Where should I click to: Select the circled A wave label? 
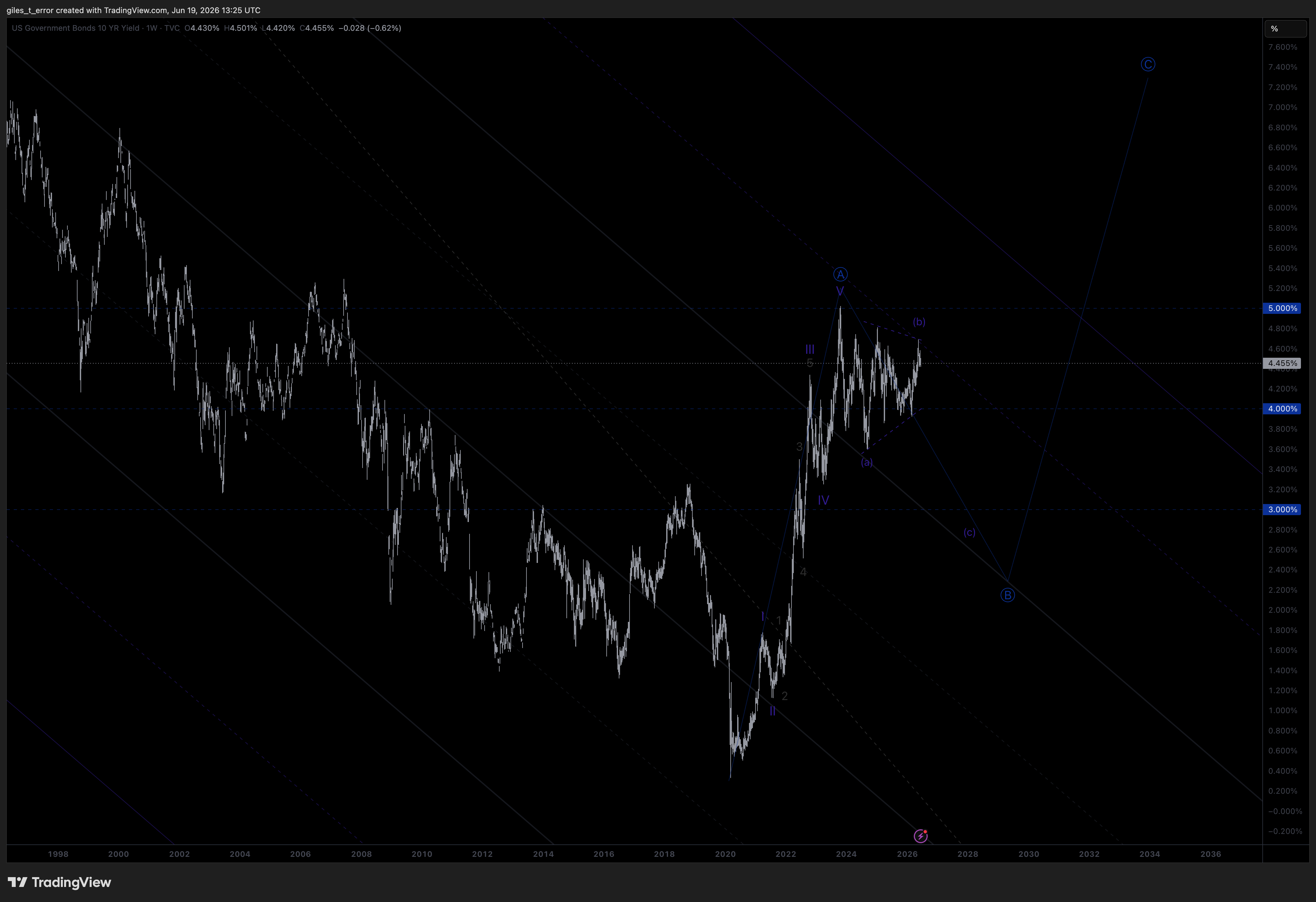pos(840,275)
